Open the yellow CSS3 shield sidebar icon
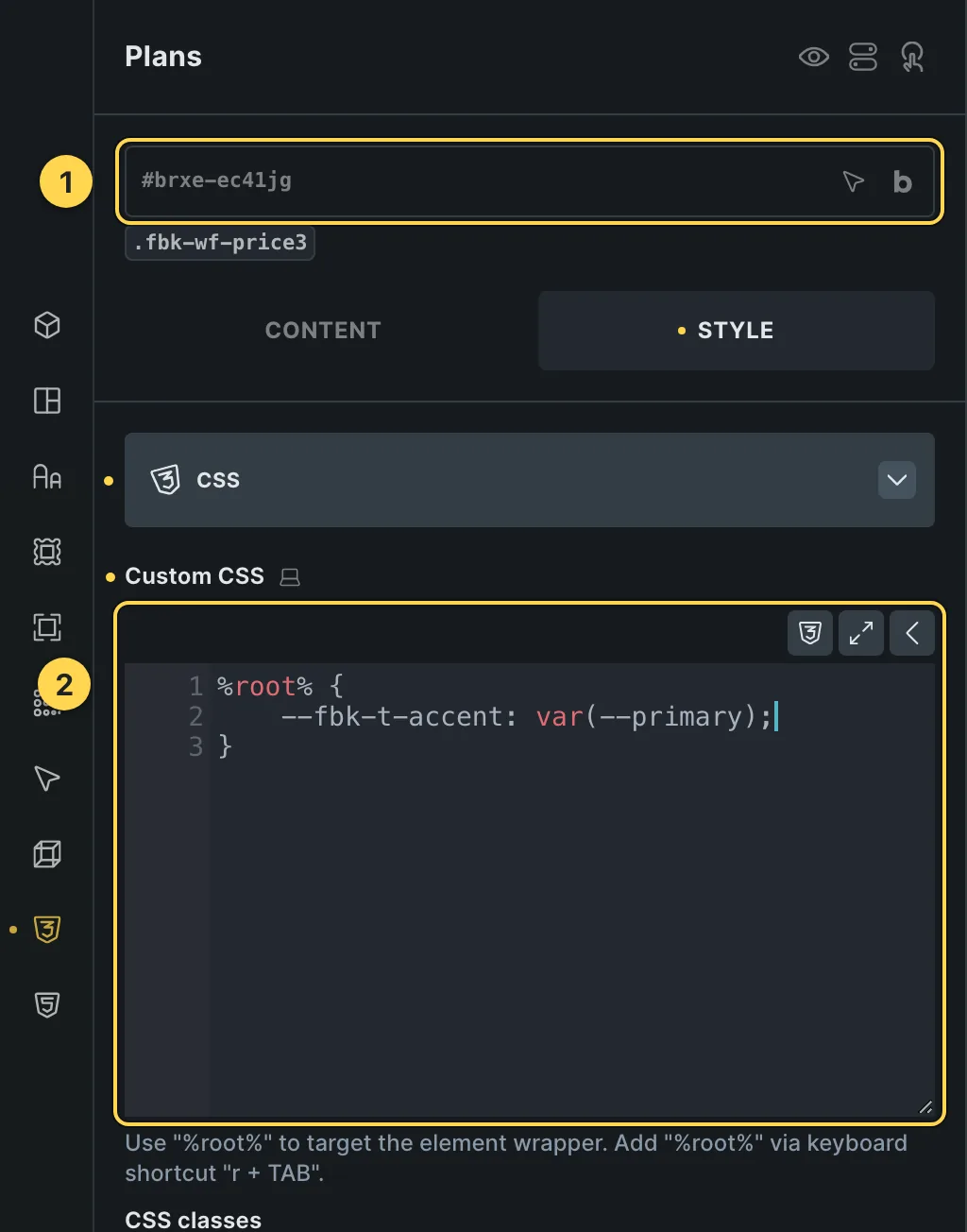 click(x=47, y=930)
